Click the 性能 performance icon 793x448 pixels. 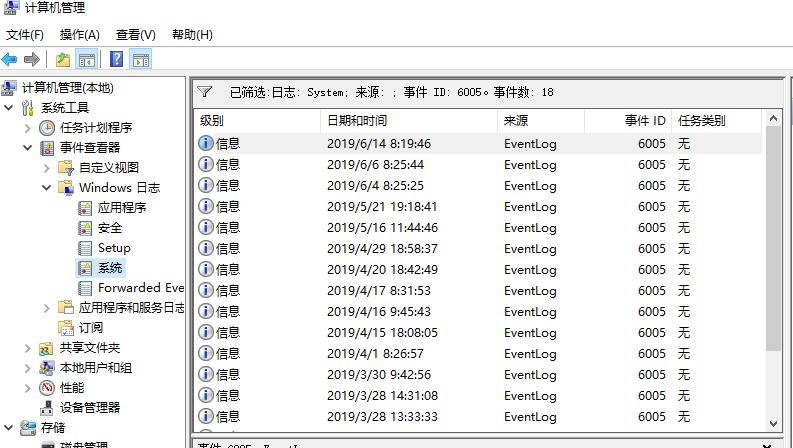point(47,388)
